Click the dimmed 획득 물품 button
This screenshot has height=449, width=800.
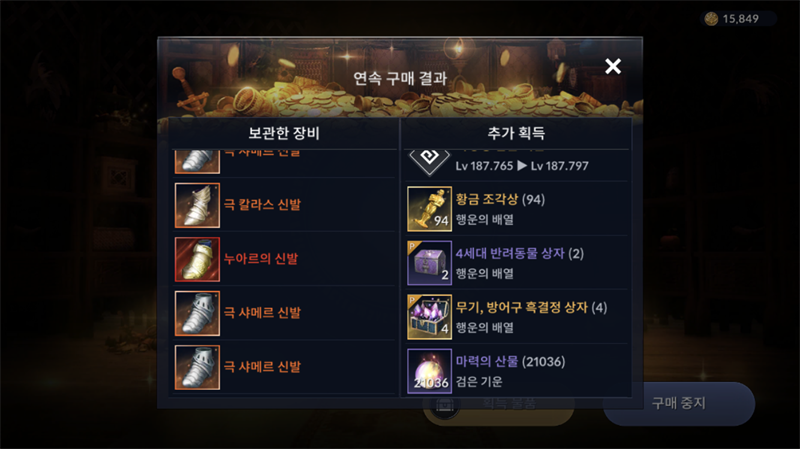pos(498,407)
